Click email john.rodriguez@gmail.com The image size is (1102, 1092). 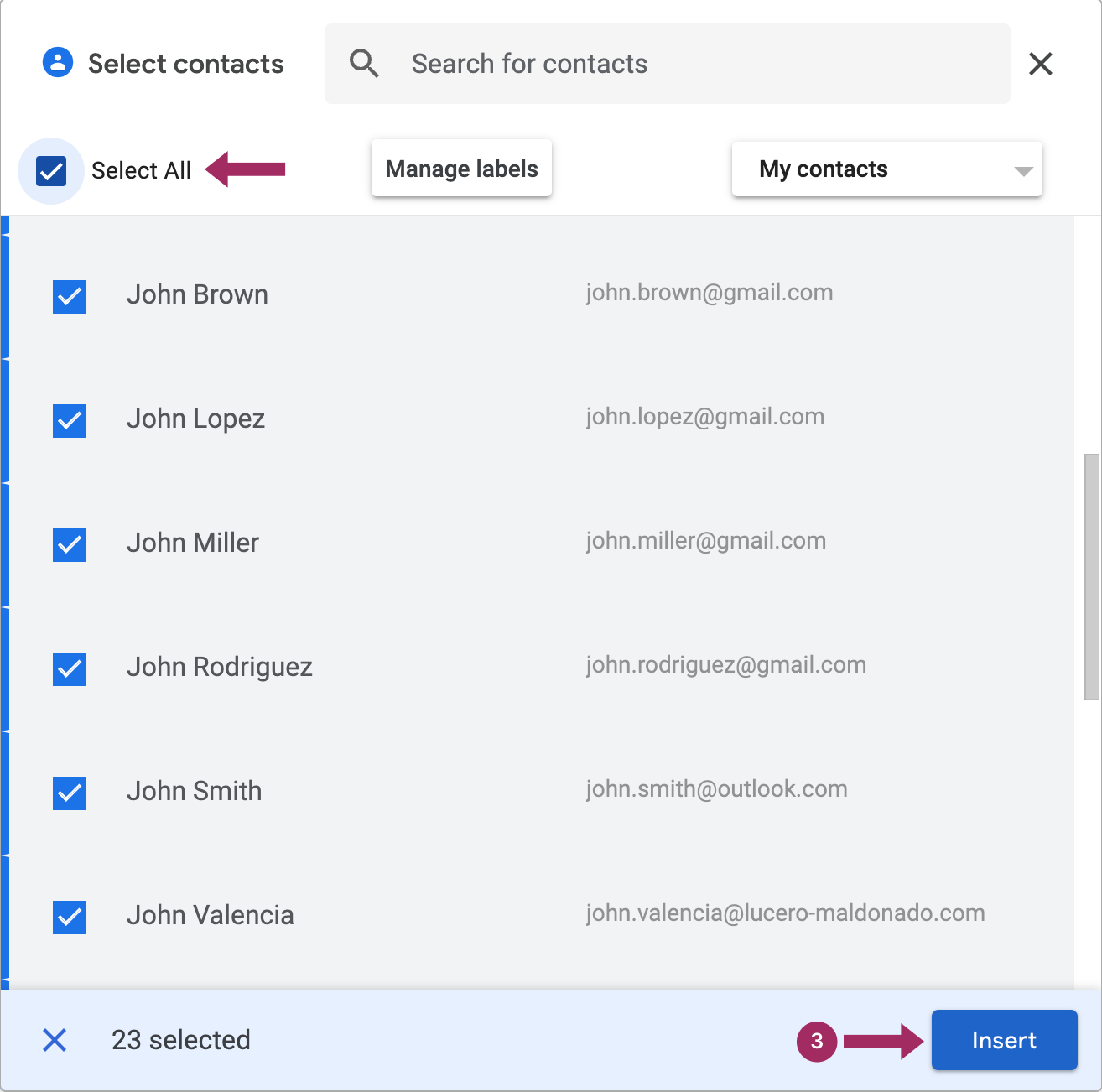pyautogui.click(x=726, y=665)
